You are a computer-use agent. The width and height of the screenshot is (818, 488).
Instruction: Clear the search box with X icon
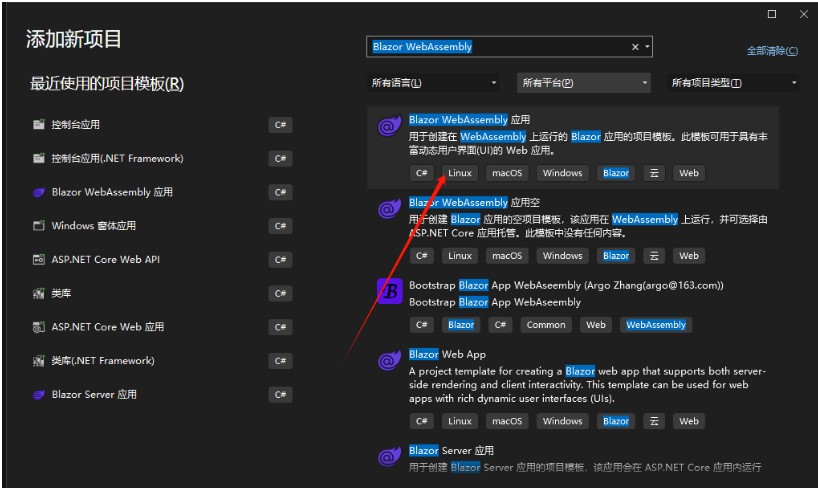tap(635, 47)
